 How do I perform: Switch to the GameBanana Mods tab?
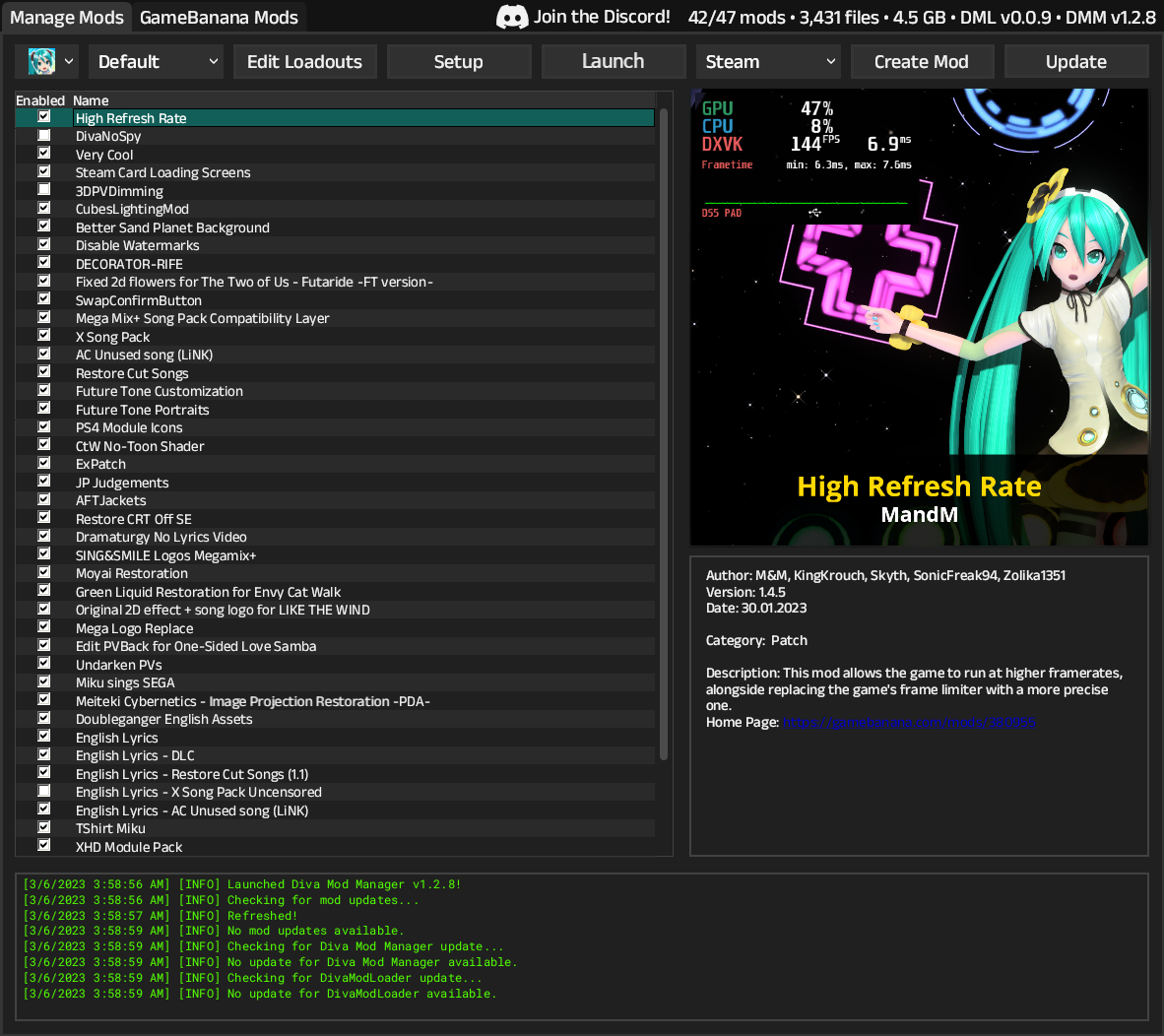click(219, 17)
